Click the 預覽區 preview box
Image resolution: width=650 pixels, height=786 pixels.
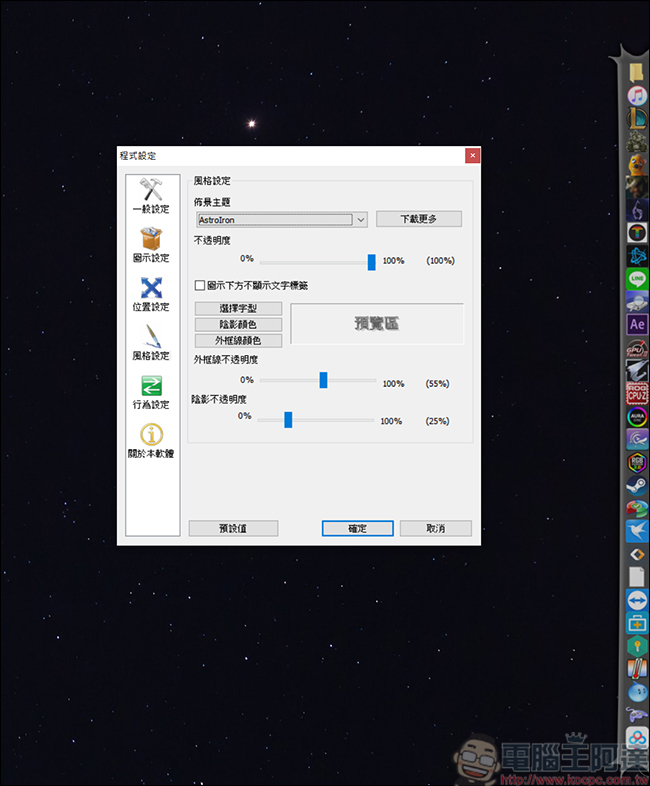377,323
